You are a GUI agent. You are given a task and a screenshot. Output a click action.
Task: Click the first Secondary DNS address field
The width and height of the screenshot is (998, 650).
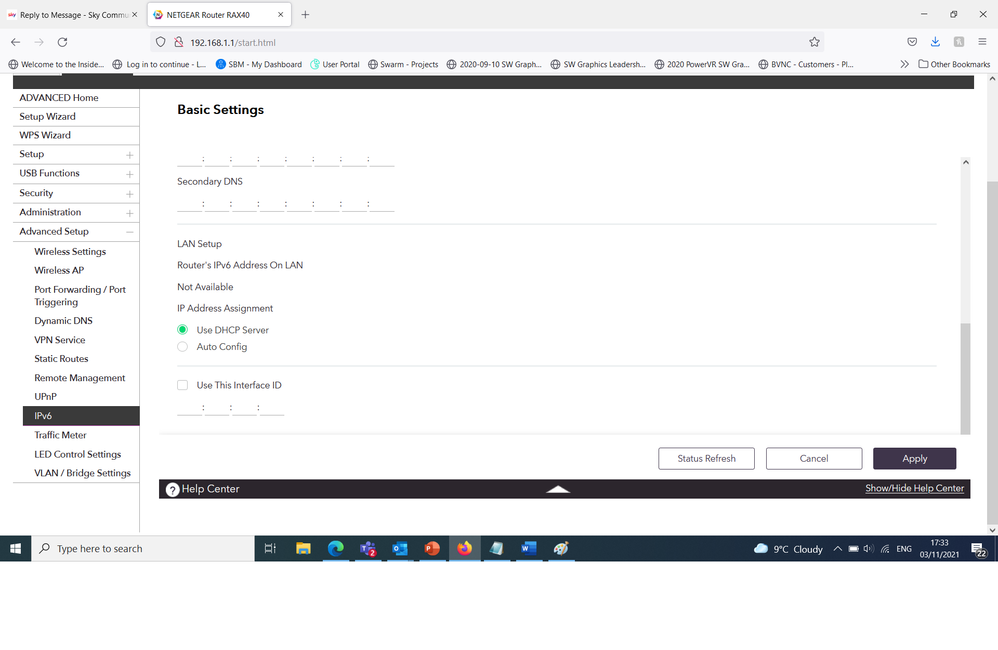pos(190,204)
